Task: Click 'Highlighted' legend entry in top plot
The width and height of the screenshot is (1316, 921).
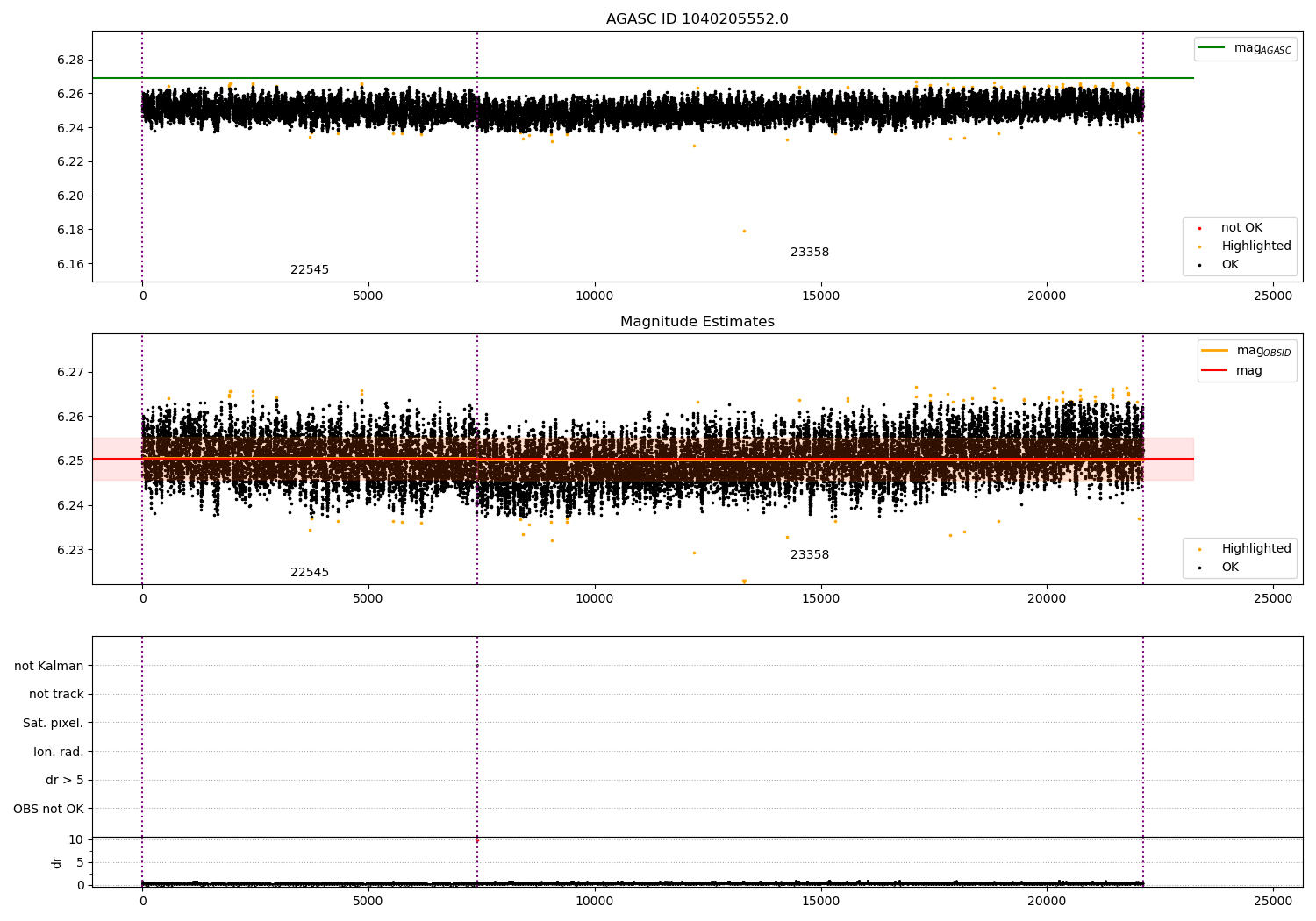Action: [x=1245, y=246]
